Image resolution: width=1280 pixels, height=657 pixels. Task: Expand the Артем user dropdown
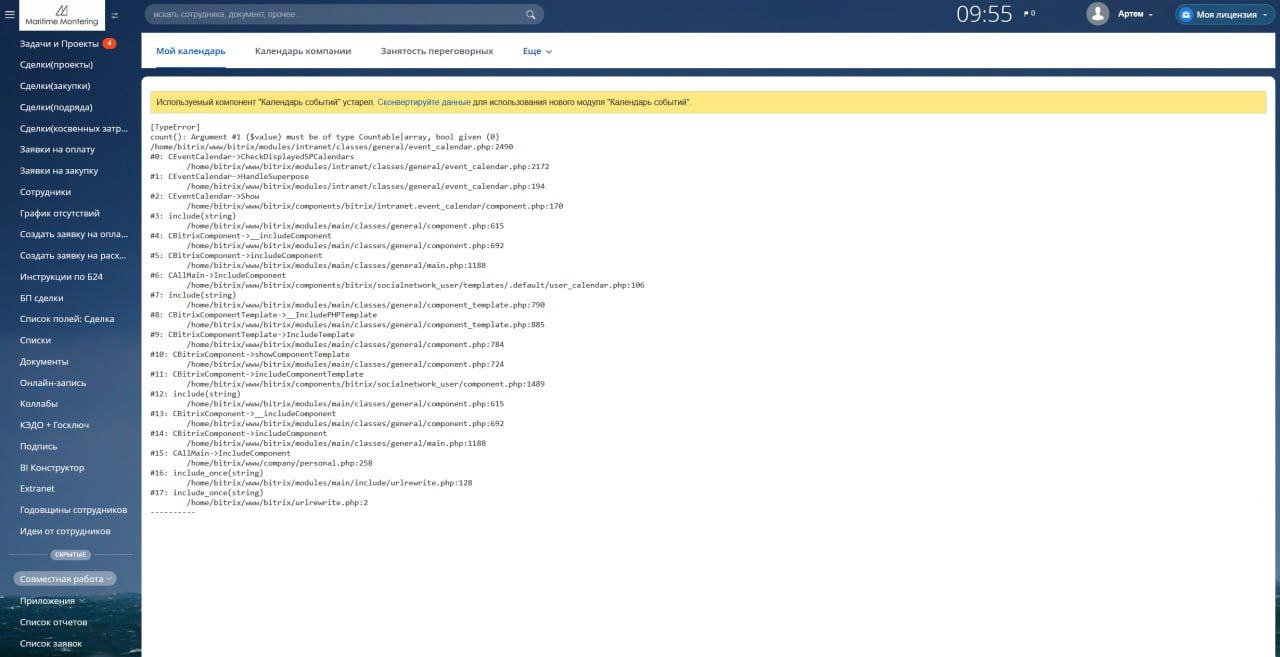tap(1135, 15)
